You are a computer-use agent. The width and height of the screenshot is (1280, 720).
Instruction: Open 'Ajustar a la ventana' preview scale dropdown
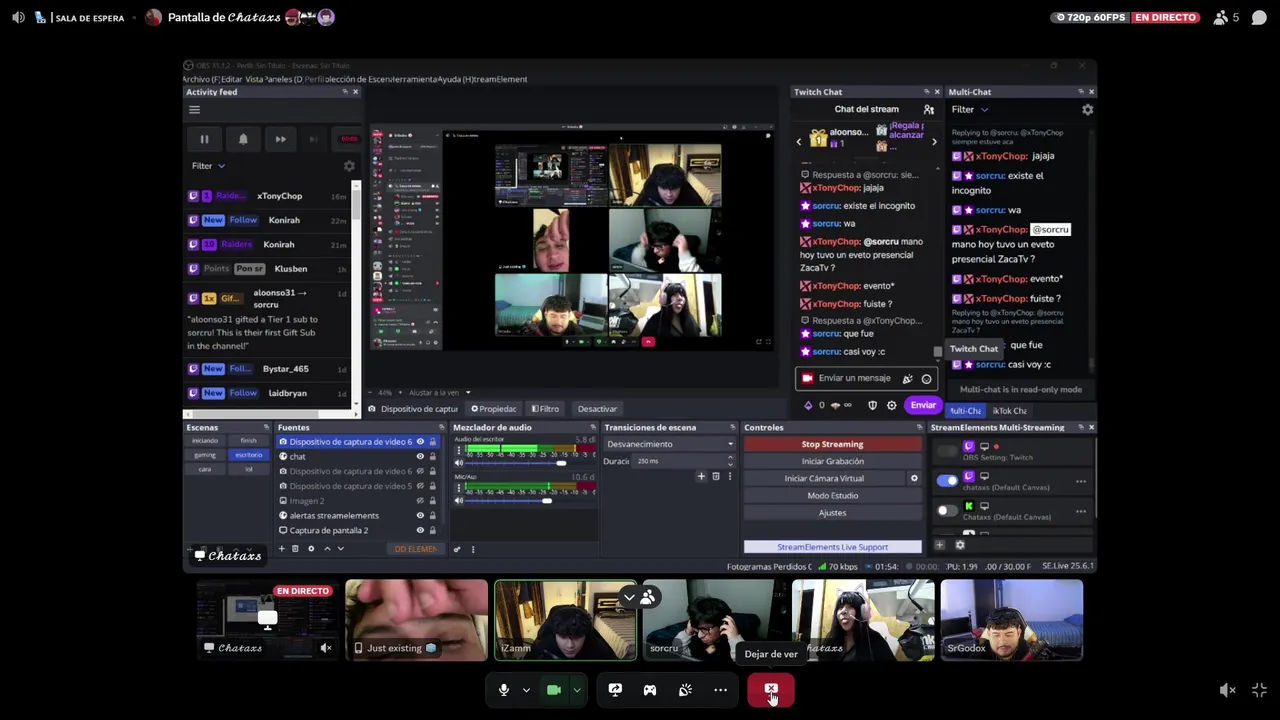point(439,392)
